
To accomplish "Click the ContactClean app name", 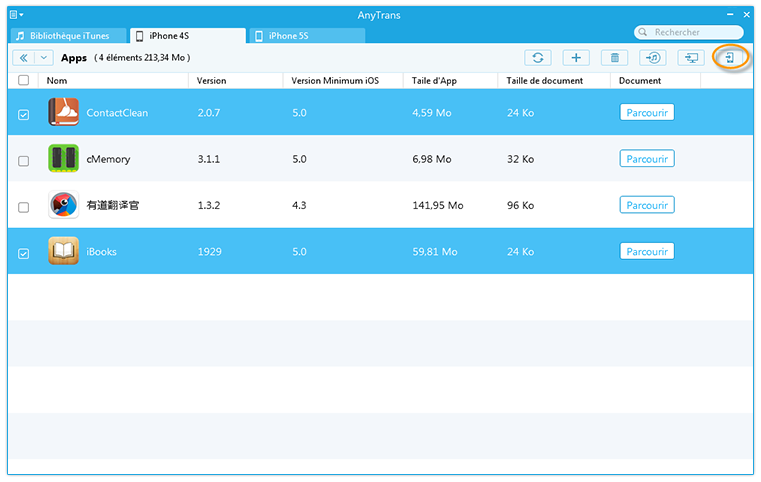I will [117, 113].
